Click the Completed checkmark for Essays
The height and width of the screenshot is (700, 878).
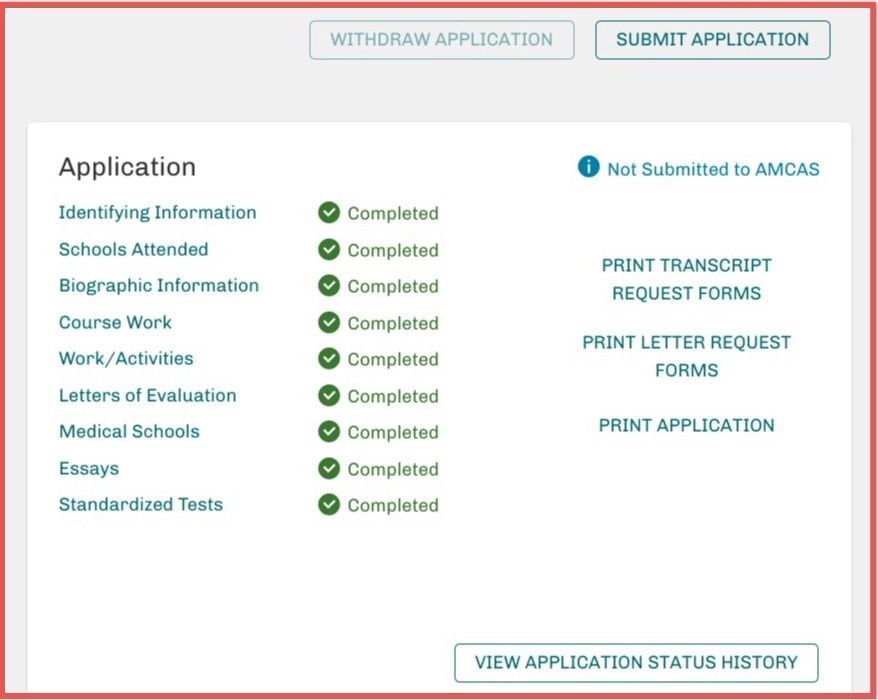[x=328, y=469]
